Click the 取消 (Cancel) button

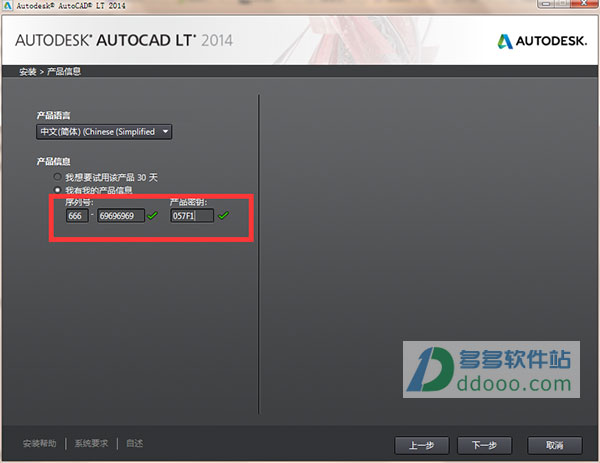pyautogui.click(x=555, y=445)
